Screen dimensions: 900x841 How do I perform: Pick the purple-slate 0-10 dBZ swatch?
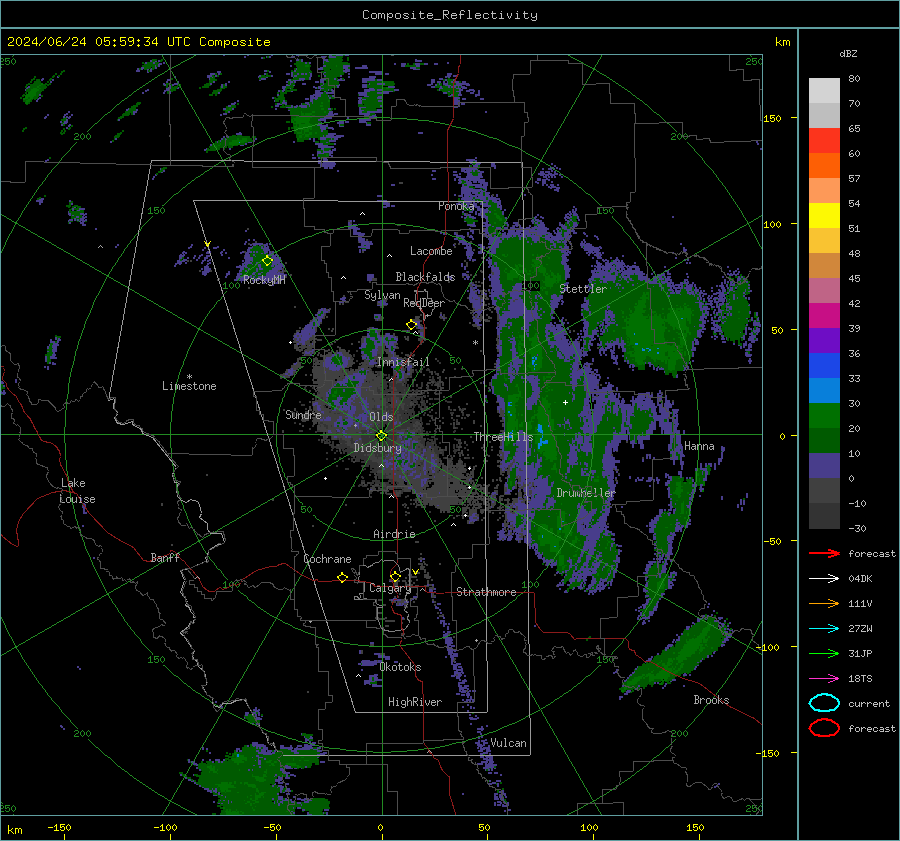coord(824,466)
